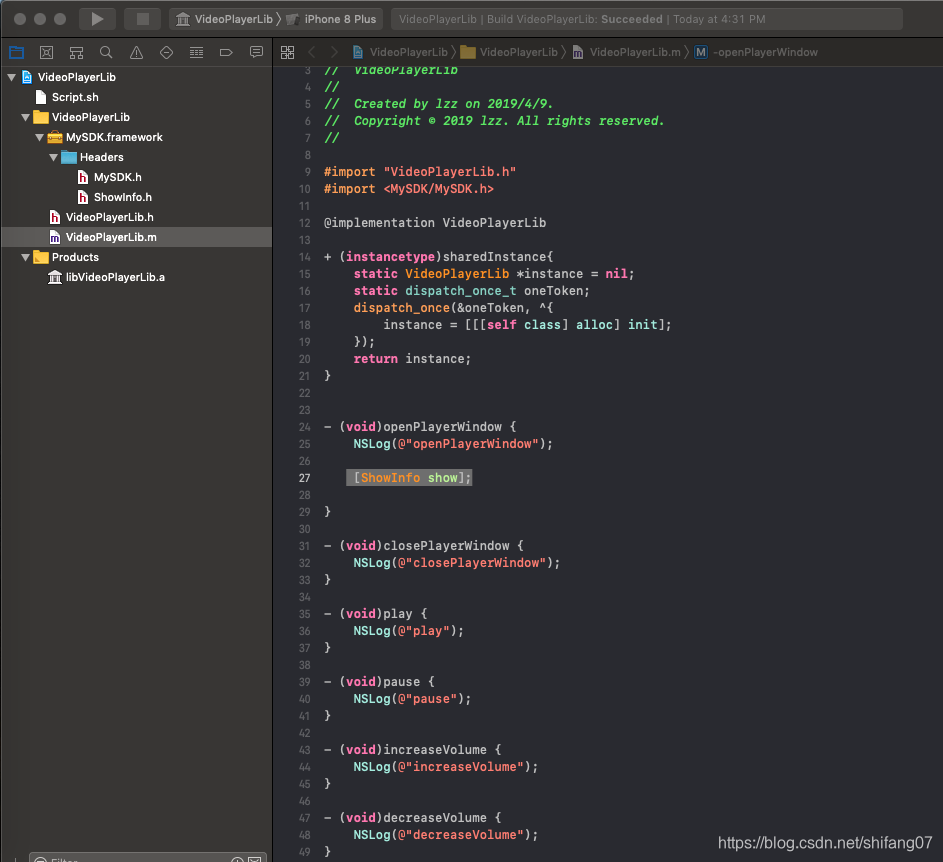This screenshot has width=943, height=862.
Task: Click the closePlayerWindow method declaration
Action: click(423, 546)
